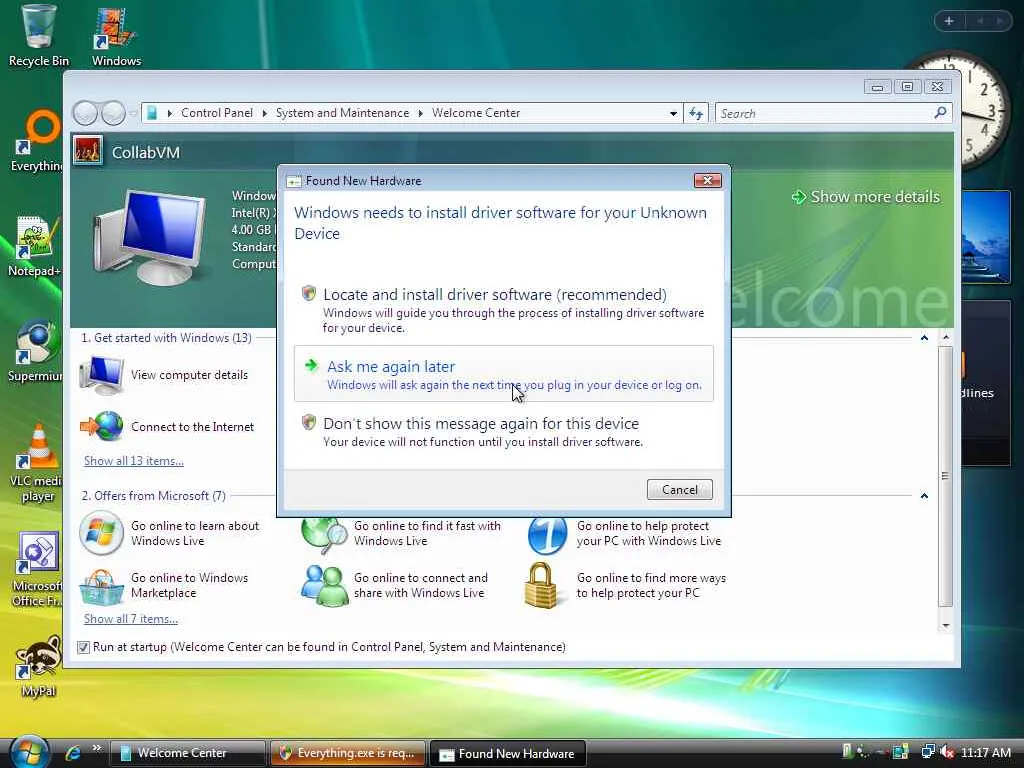Click the Start orb button
Viewport: 1024px width, 768px height.
pyautogui.click(x=27, y=752)
